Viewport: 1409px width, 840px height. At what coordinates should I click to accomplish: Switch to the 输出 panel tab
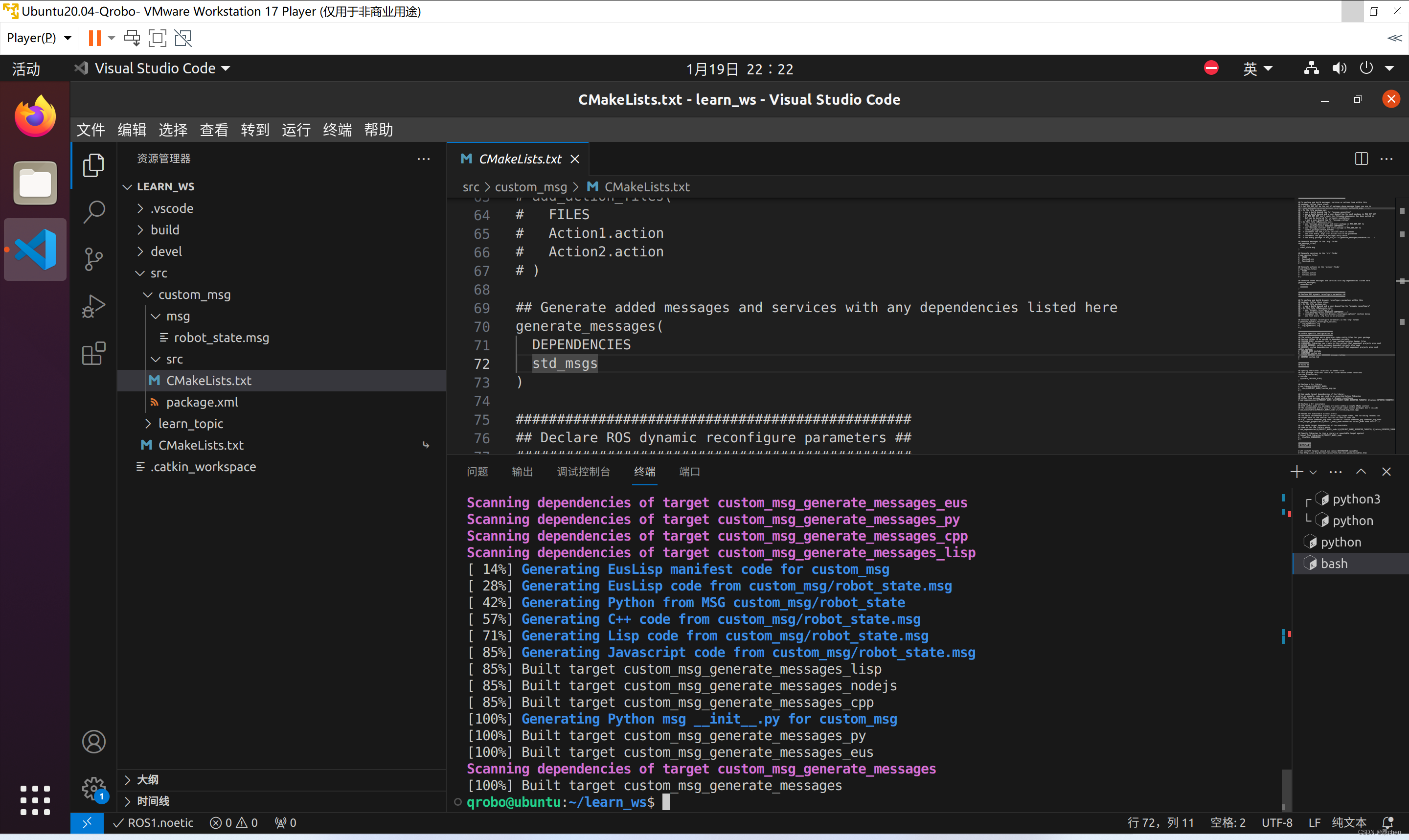(523, 472)
